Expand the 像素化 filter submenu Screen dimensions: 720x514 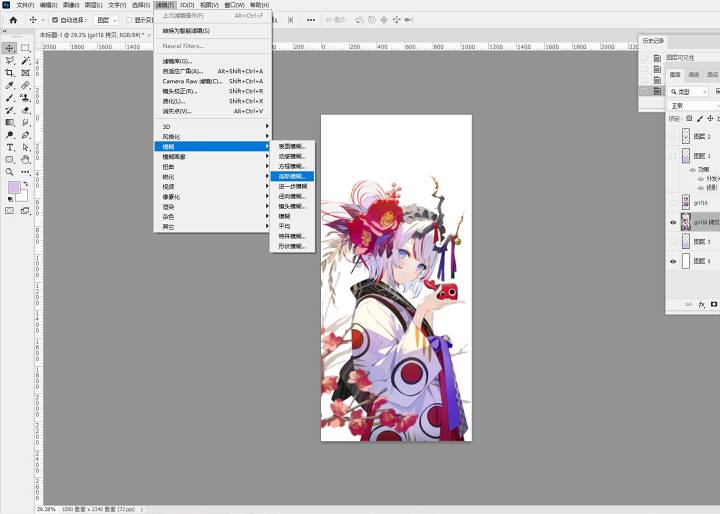click(213, 197)
